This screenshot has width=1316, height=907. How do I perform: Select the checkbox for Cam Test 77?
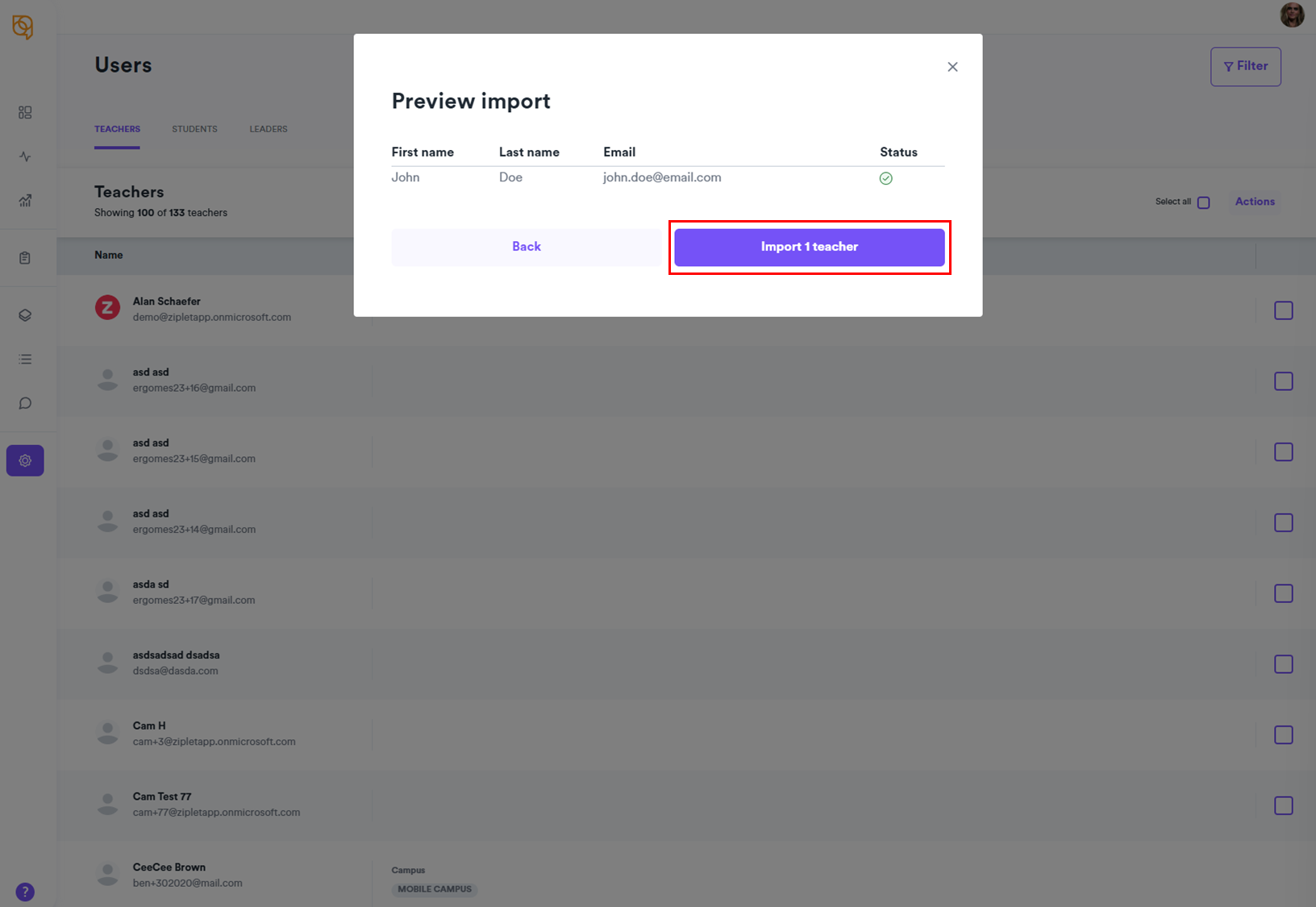1283,805
